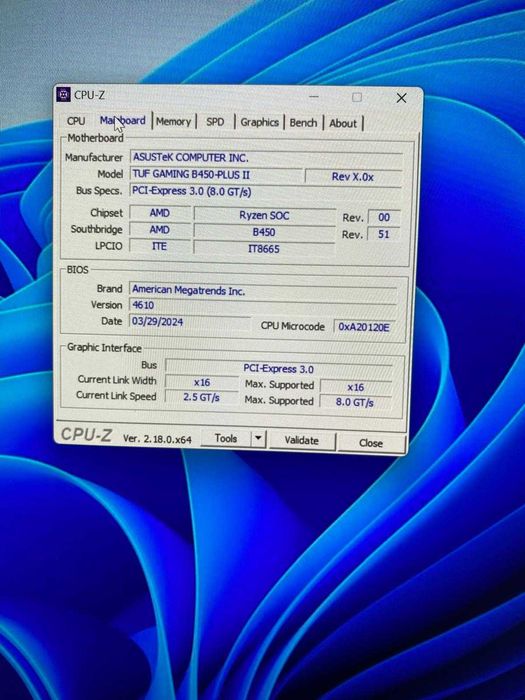The width and height of the screenshot is (525, 700).
Task: Select the ASUSTeK COMPUTER INC. manufacturer field
Action: tap(267, 158)
